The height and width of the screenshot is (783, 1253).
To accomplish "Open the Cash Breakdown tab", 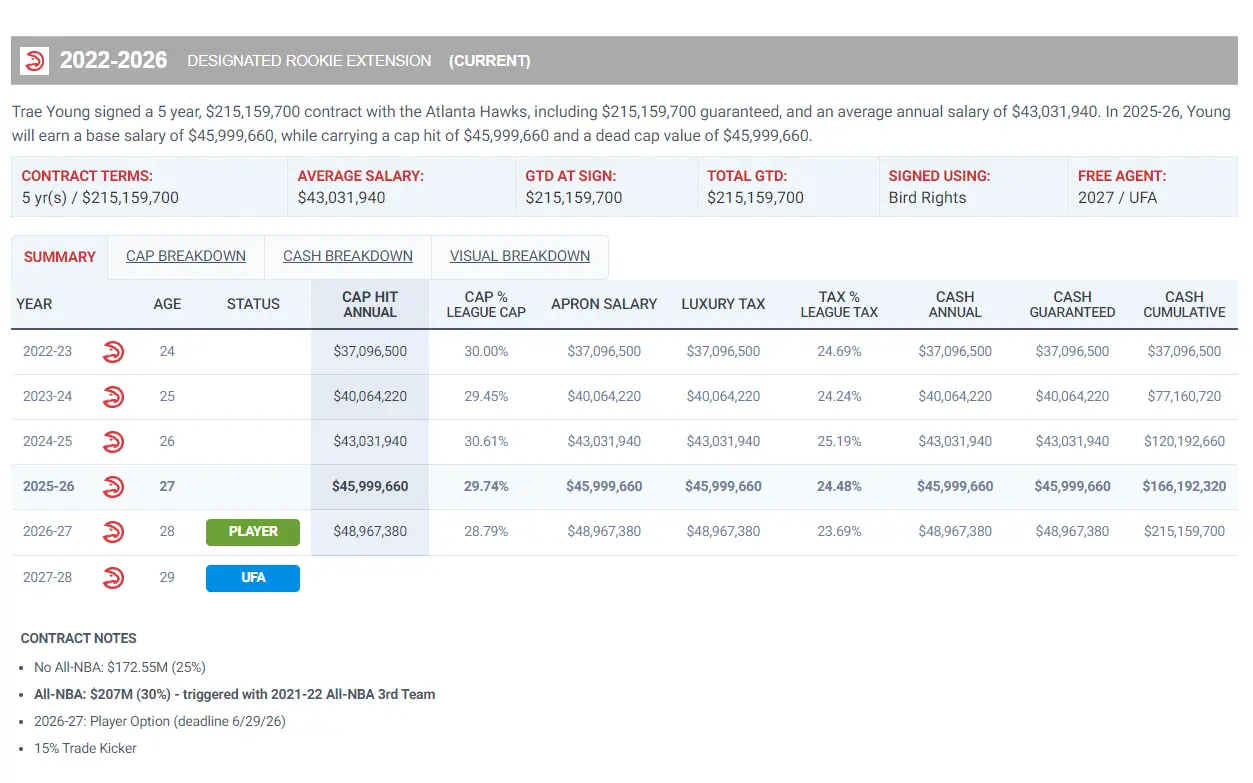I will [347, 257].
